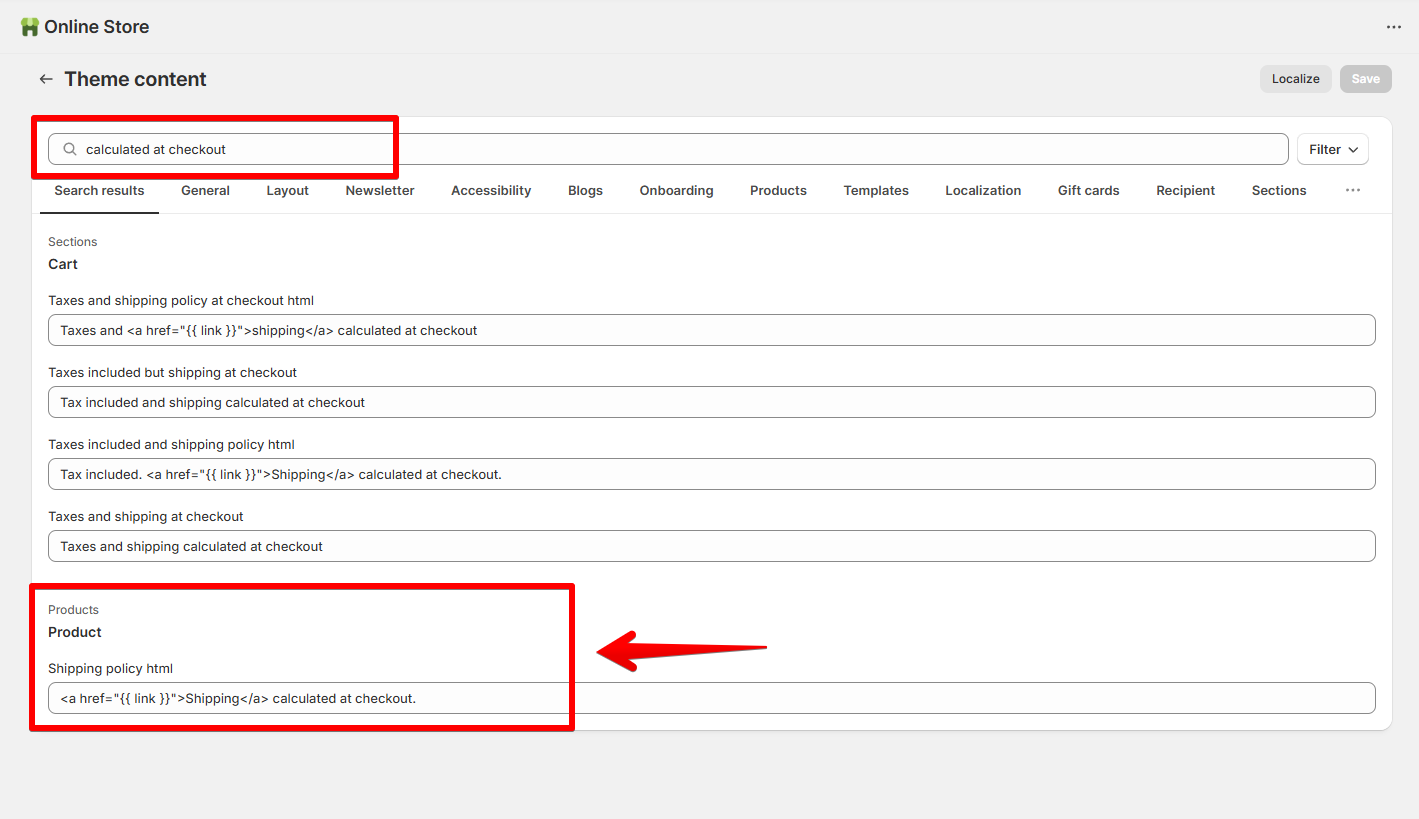Edit the Shipping policy html field

click(x=711, y=698)
